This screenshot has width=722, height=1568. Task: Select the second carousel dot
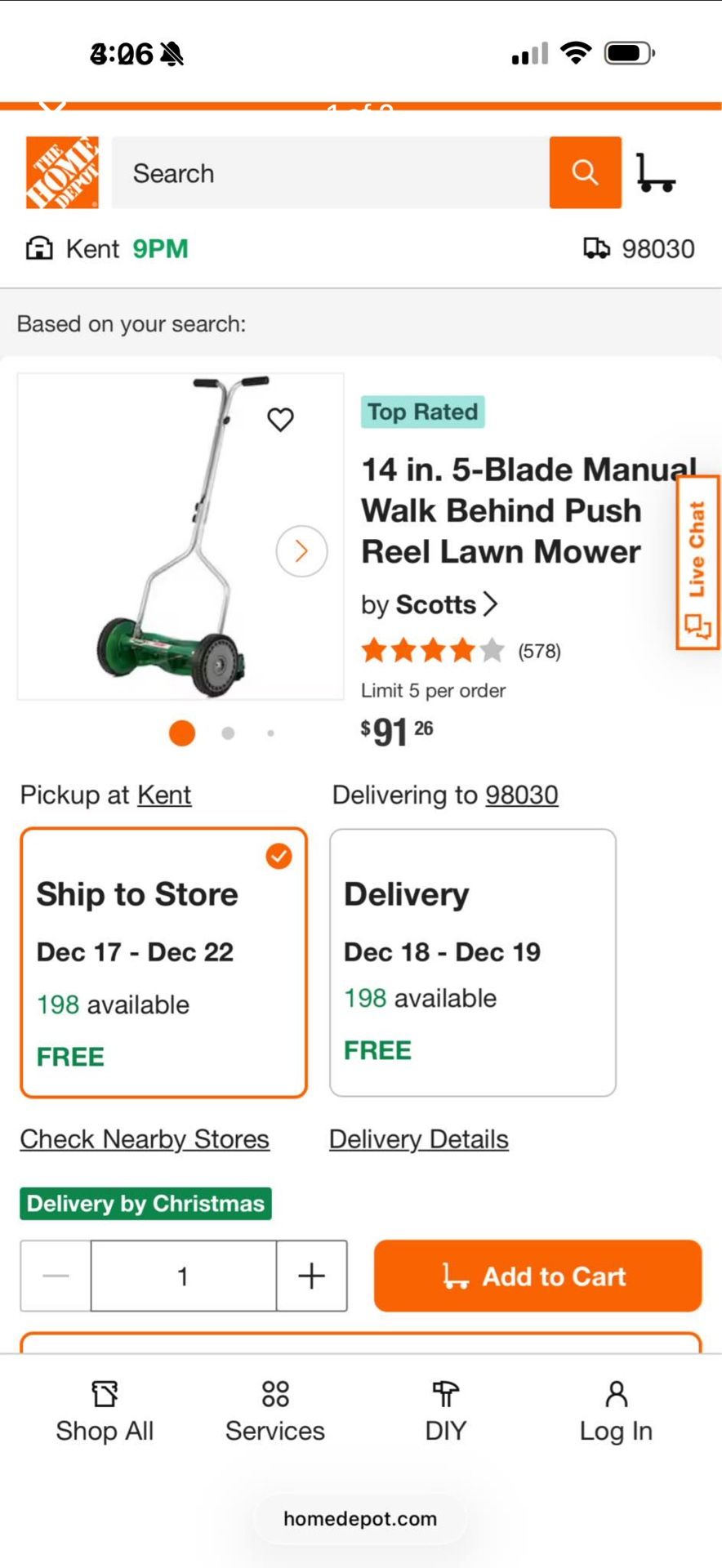tap(226, 733)
